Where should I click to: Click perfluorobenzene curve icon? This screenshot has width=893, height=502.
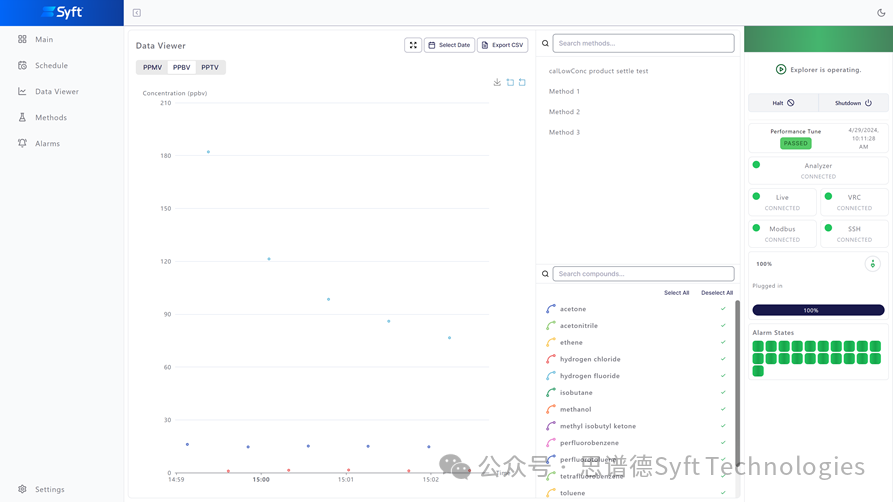[551, 443]
